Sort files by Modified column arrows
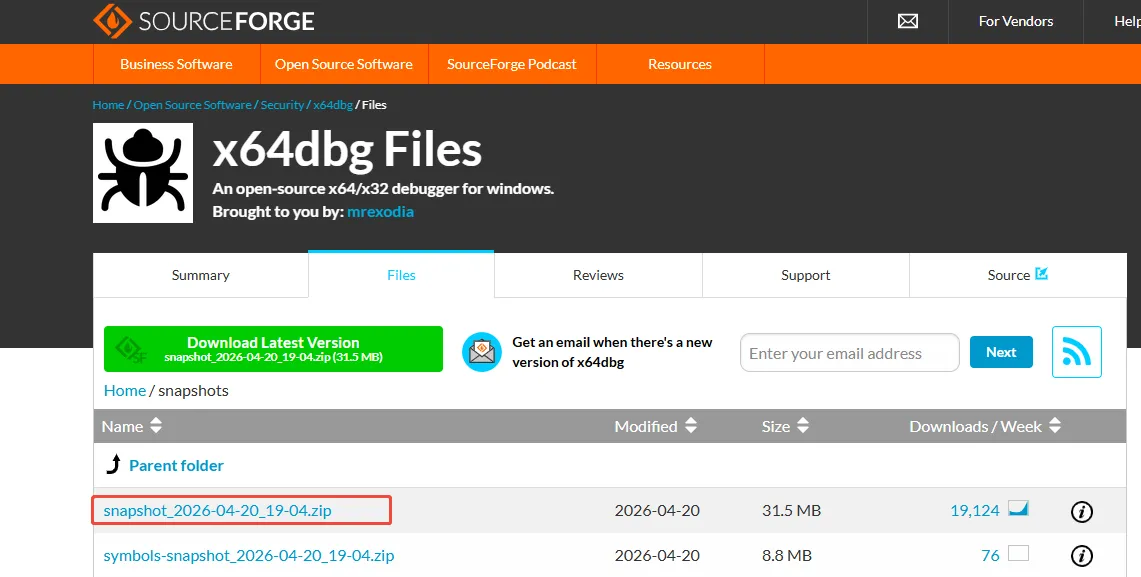1141x577 pixels. tap(691, 426)
